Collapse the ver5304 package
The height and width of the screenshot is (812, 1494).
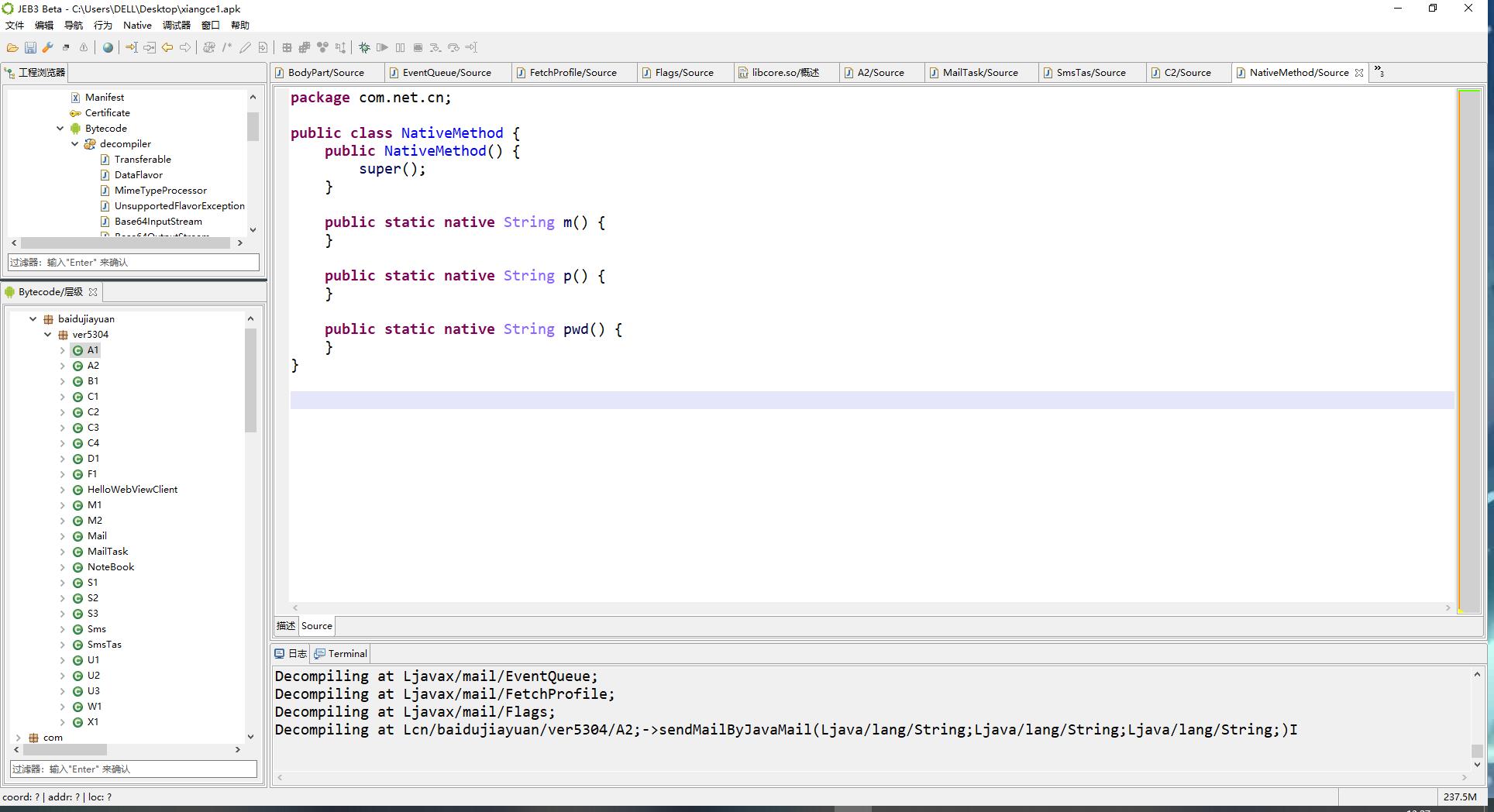point(48,335)
